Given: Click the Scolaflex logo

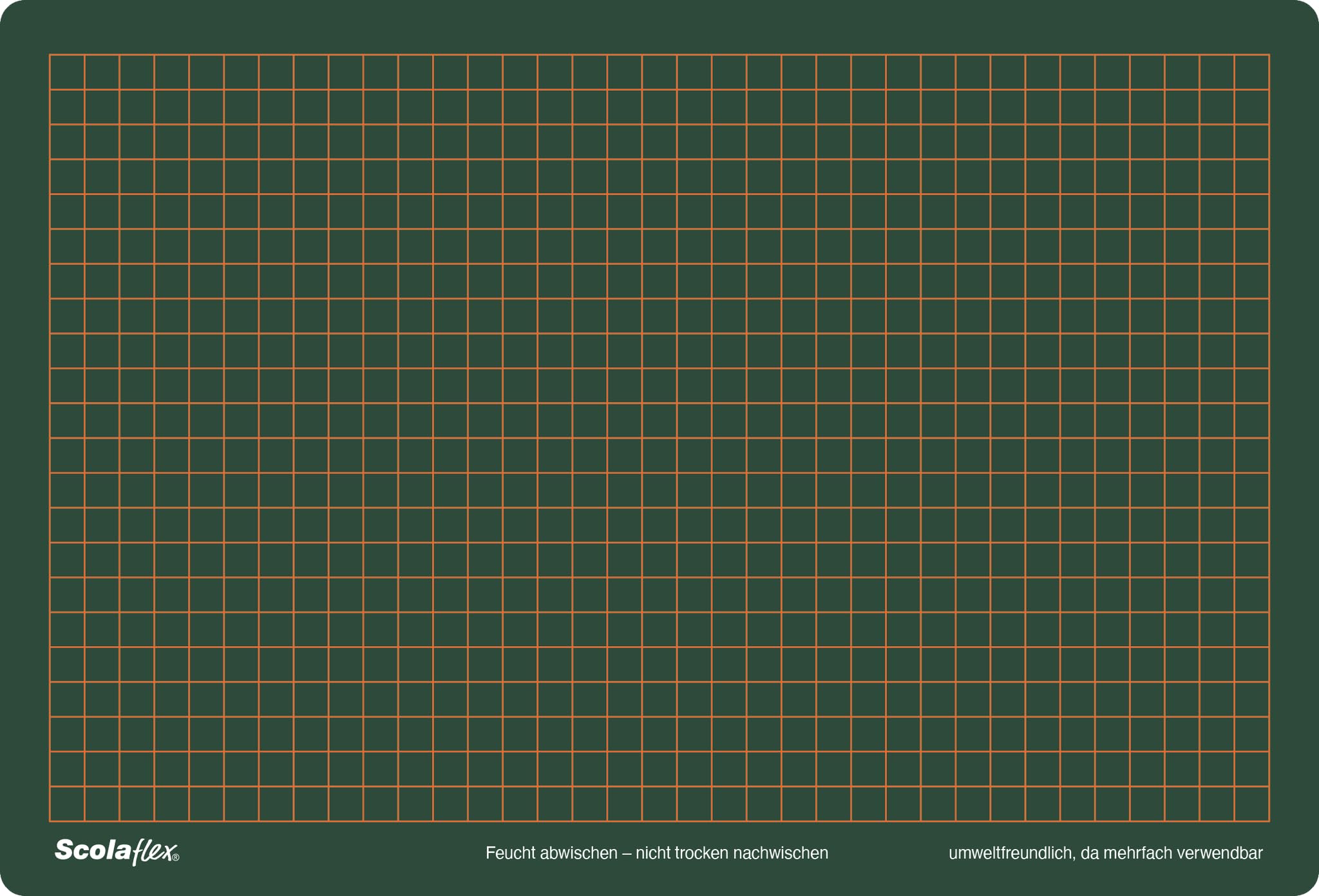Looking at the screenshot, I should click(117, 852).
